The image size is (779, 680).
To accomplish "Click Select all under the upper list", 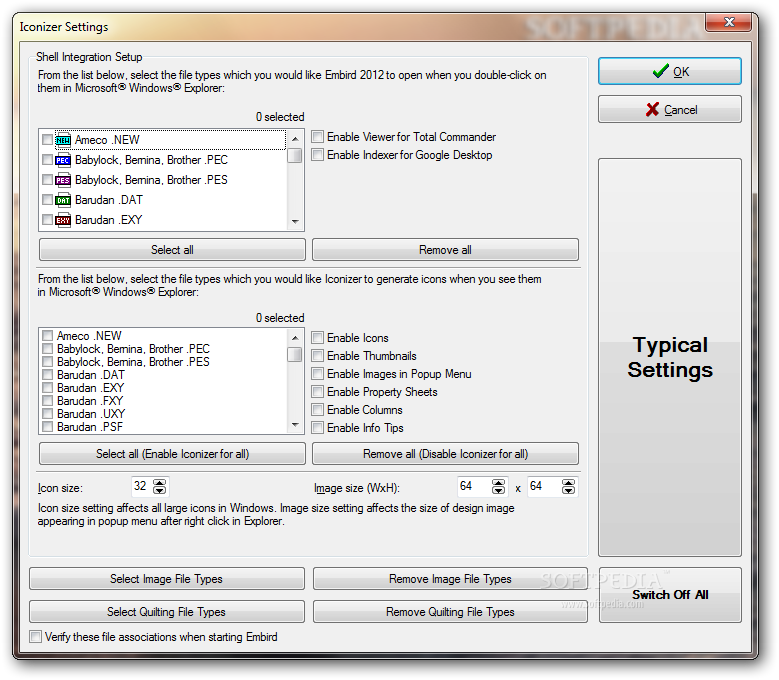I will point(172,249).
